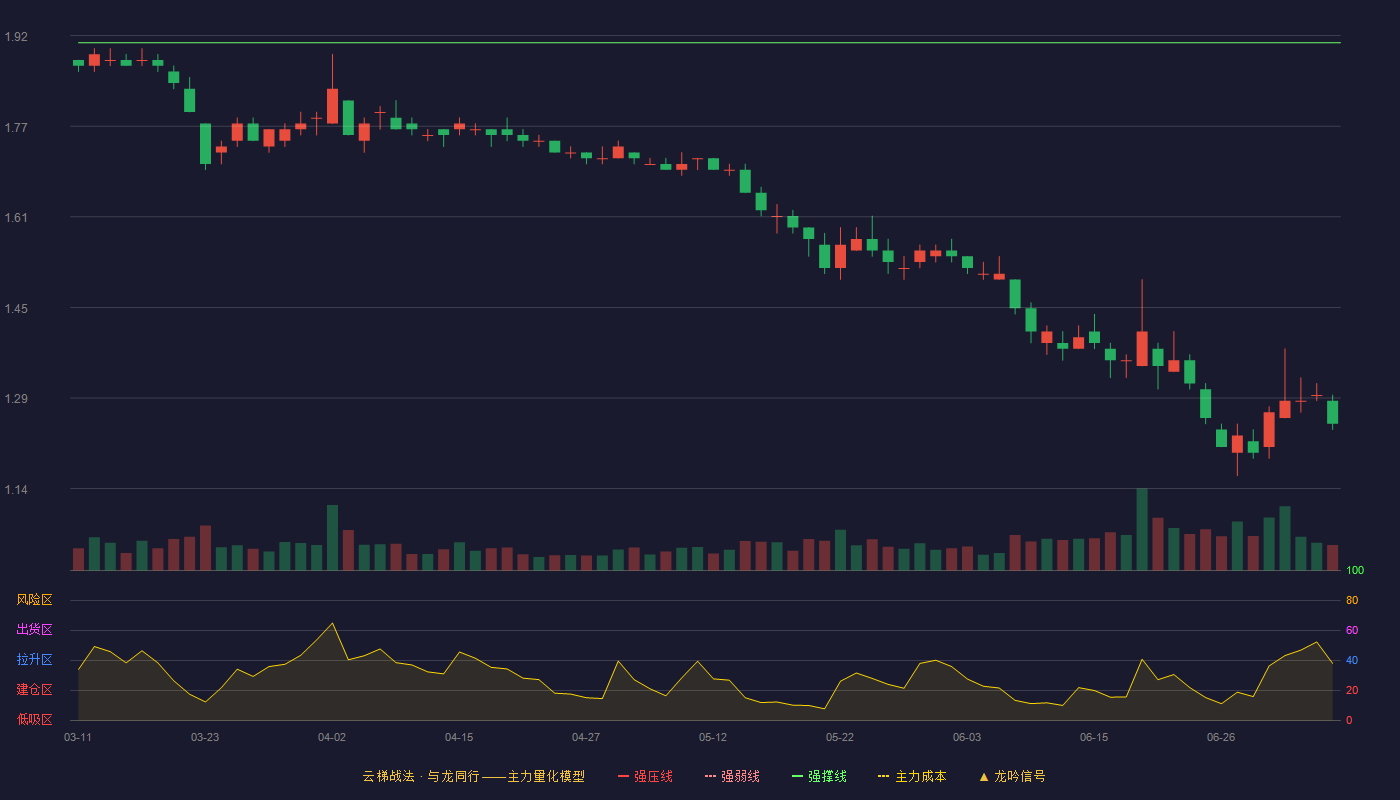The height and width of the screenshot is (800, 1400).
Task: Click the rightmost green candlestick
Action: [1332, 412]
